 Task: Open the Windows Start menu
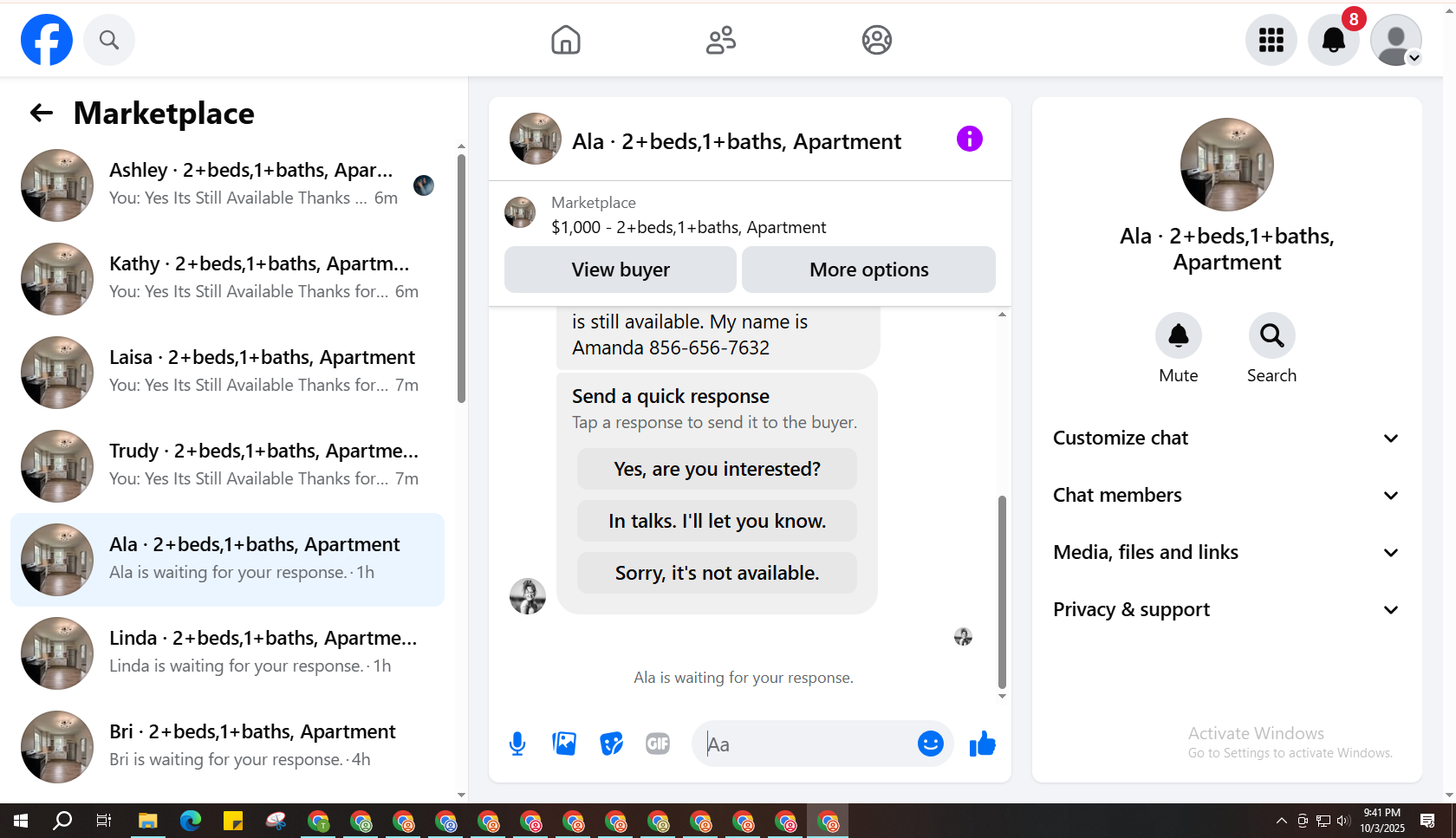pyautogui.click(x=21, y=821)
